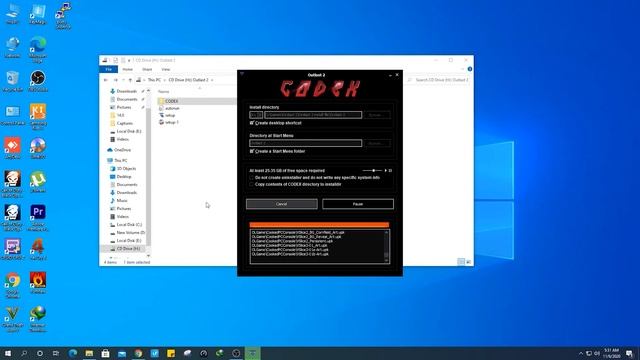Image resolution: width=640 pixels, height=360 pixels.
Task: Click the orange installation progress bar
Action: (319, 225)
